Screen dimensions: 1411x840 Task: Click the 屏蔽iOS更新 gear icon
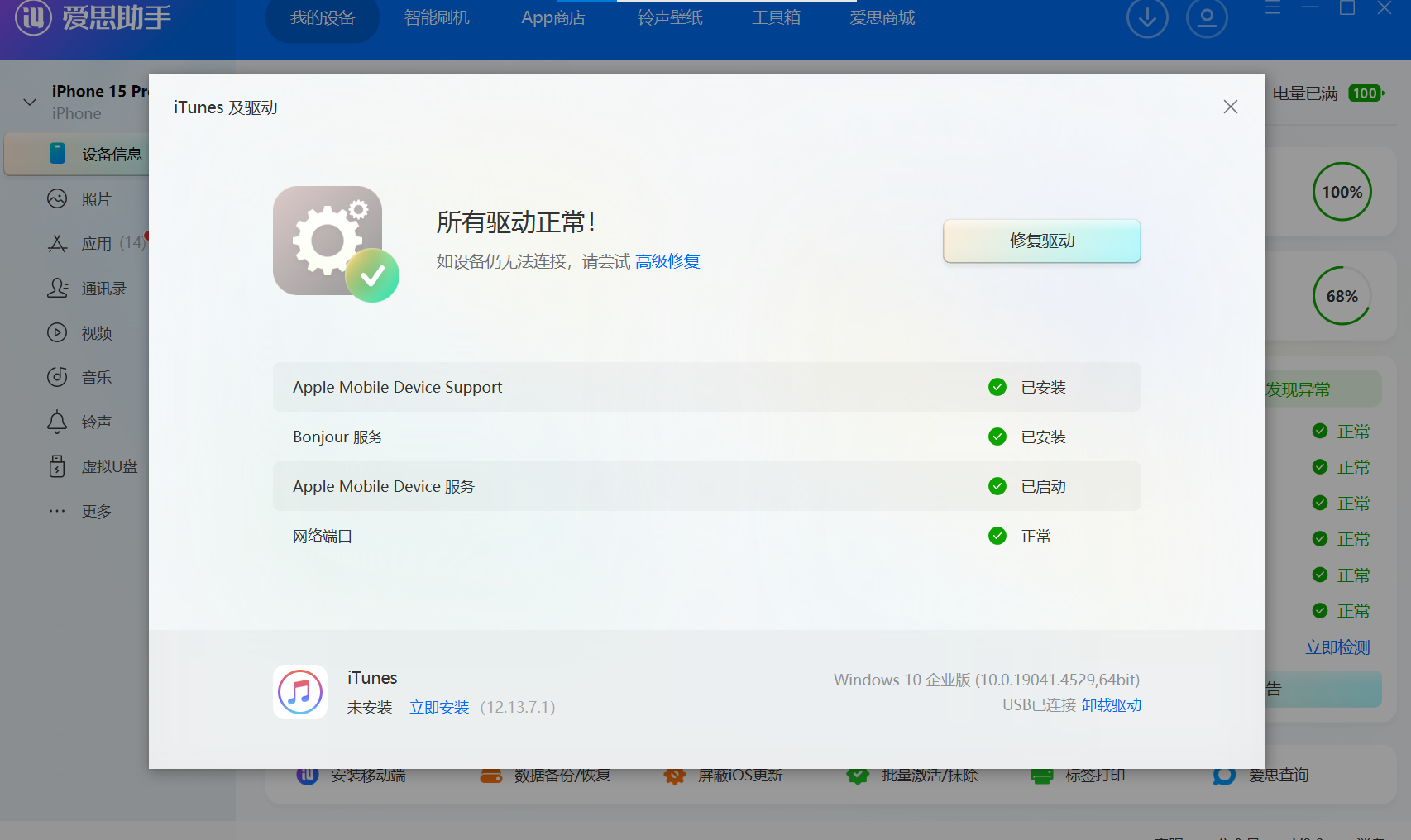click(x=675, y=776)
